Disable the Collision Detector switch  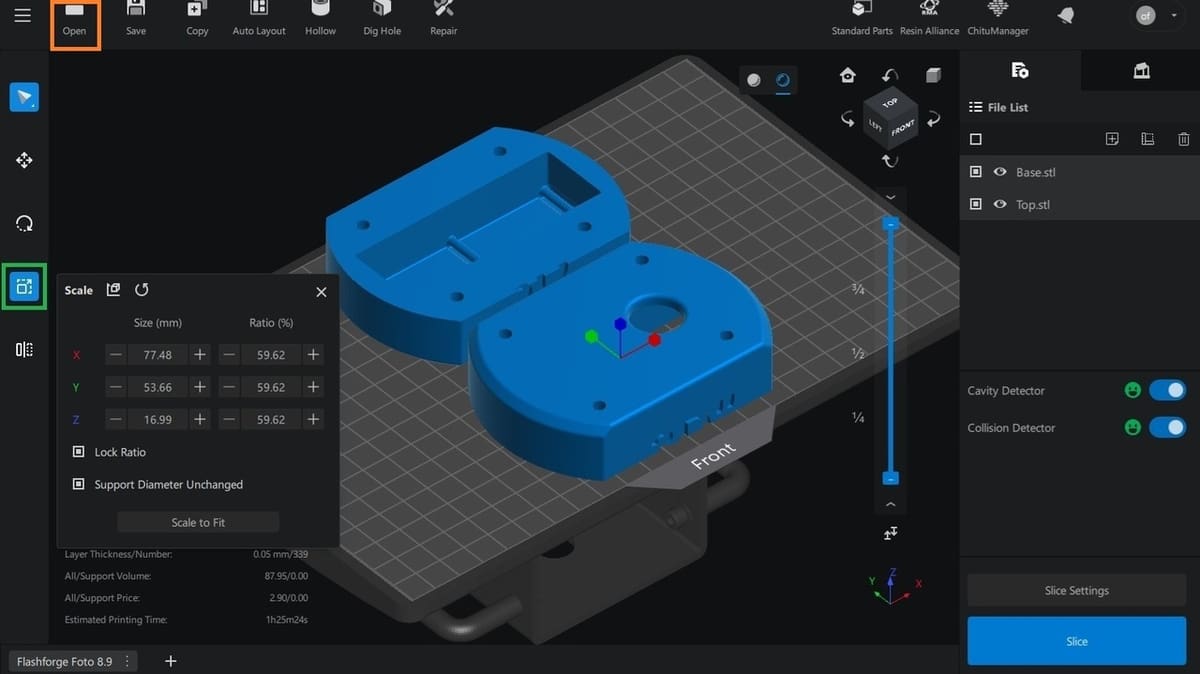[1167, 427]
